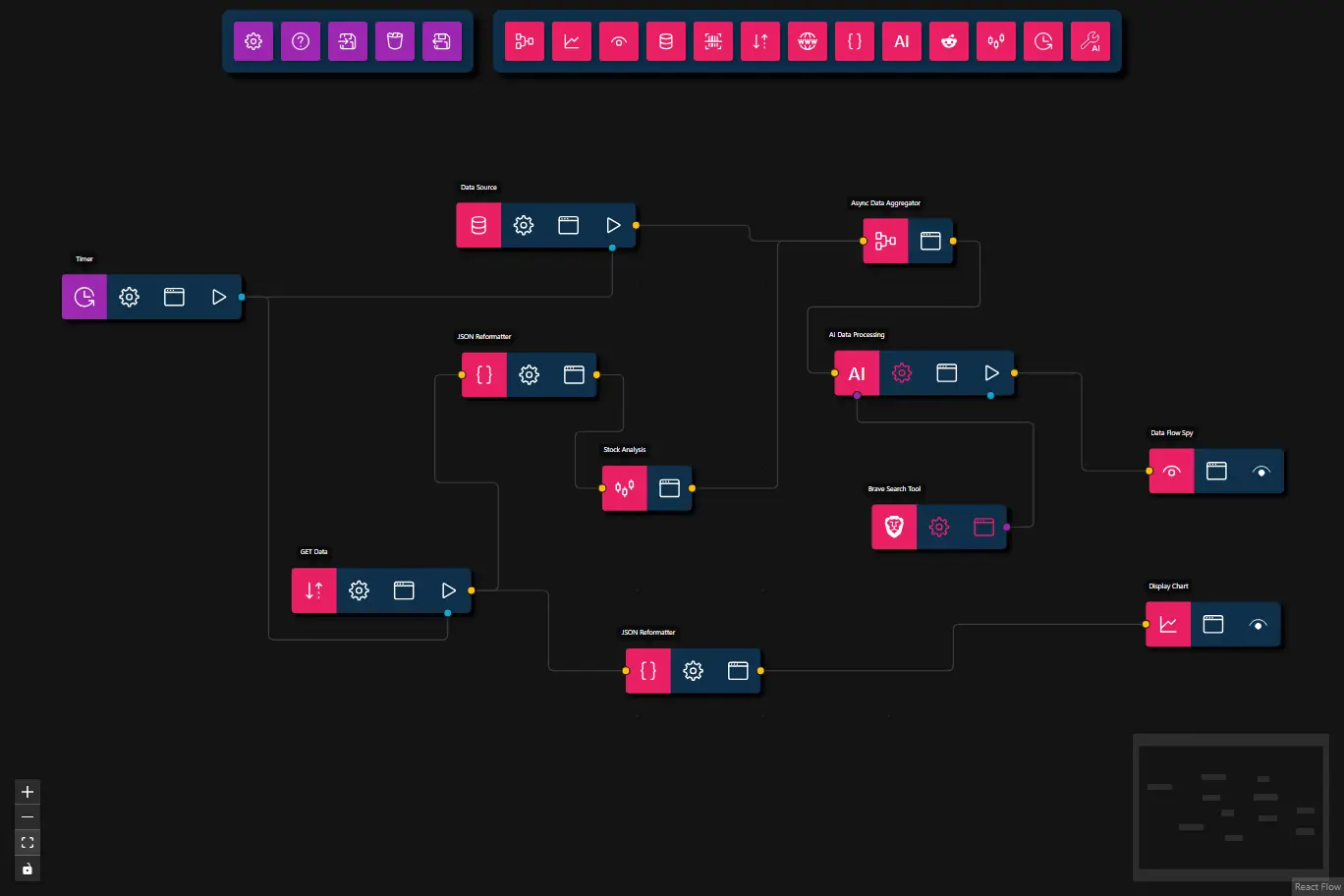Select the AI node tool from the toolbar
1344x896 pixels.
click(901, 41)
